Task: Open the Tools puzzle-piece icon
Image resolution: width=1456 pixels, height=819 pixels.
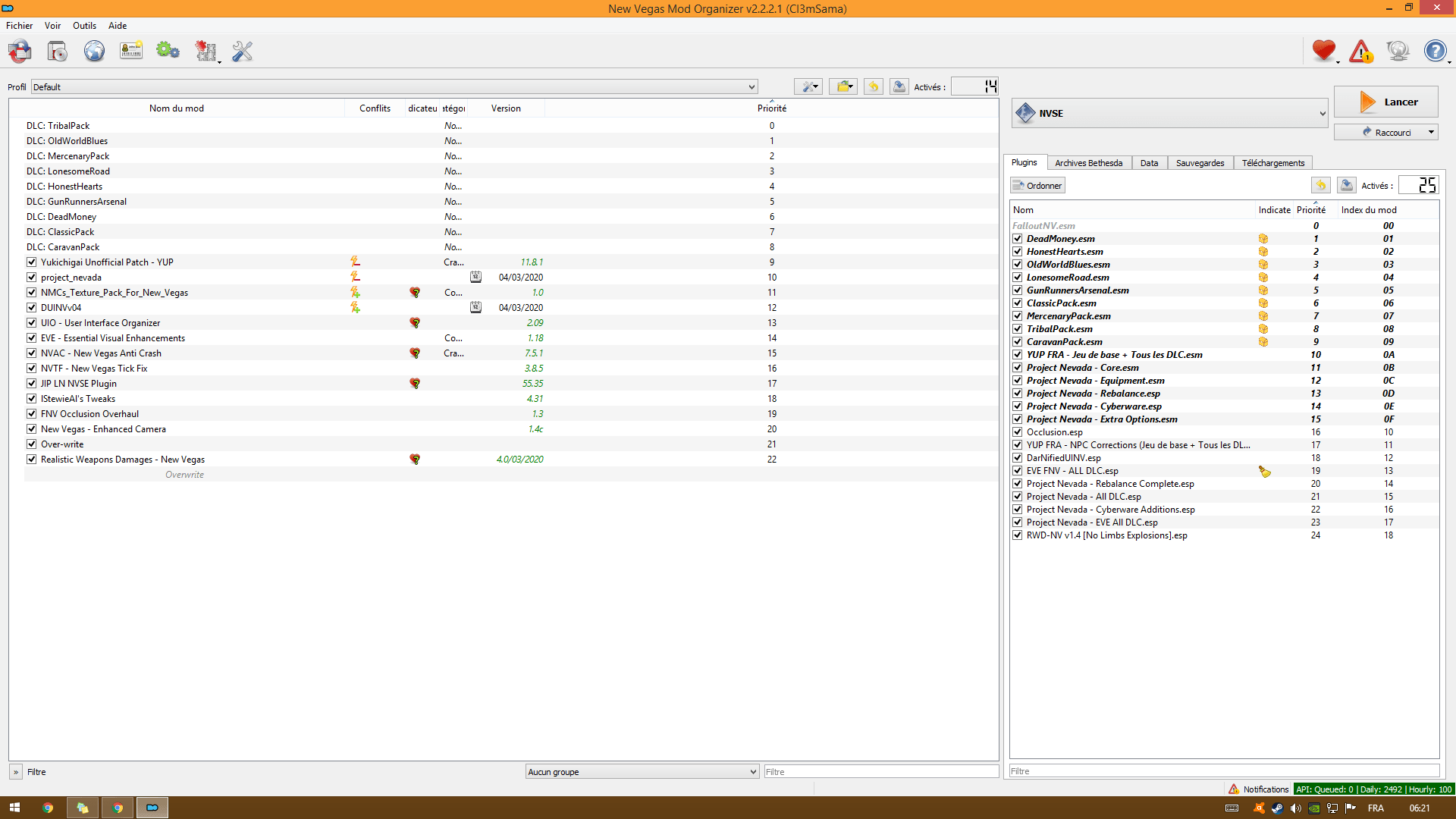Action: 206,52
